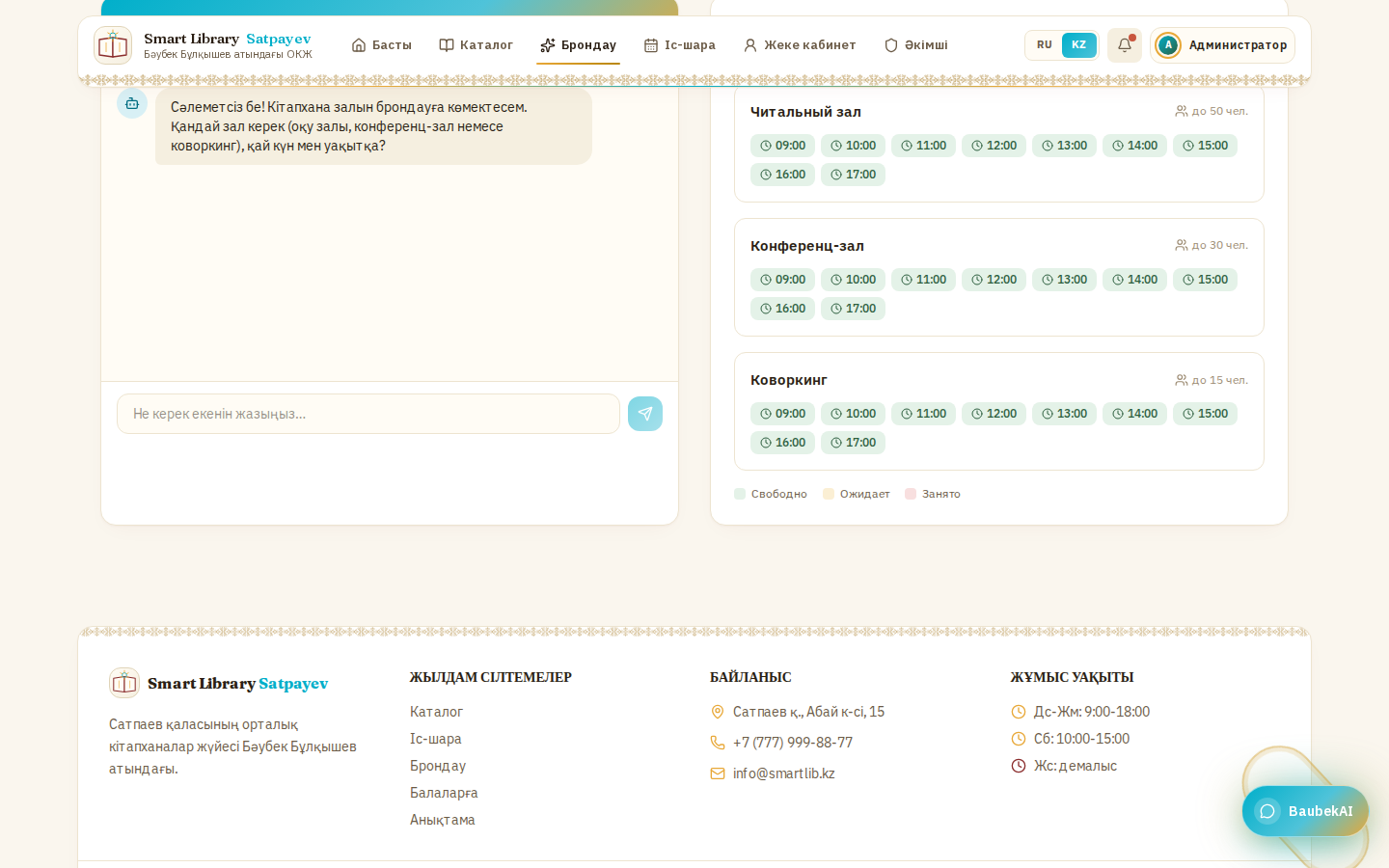Select 13:00 slot for Читальный зал
The width and height of the screenshot is (1389, 868).
(1065, 146)
